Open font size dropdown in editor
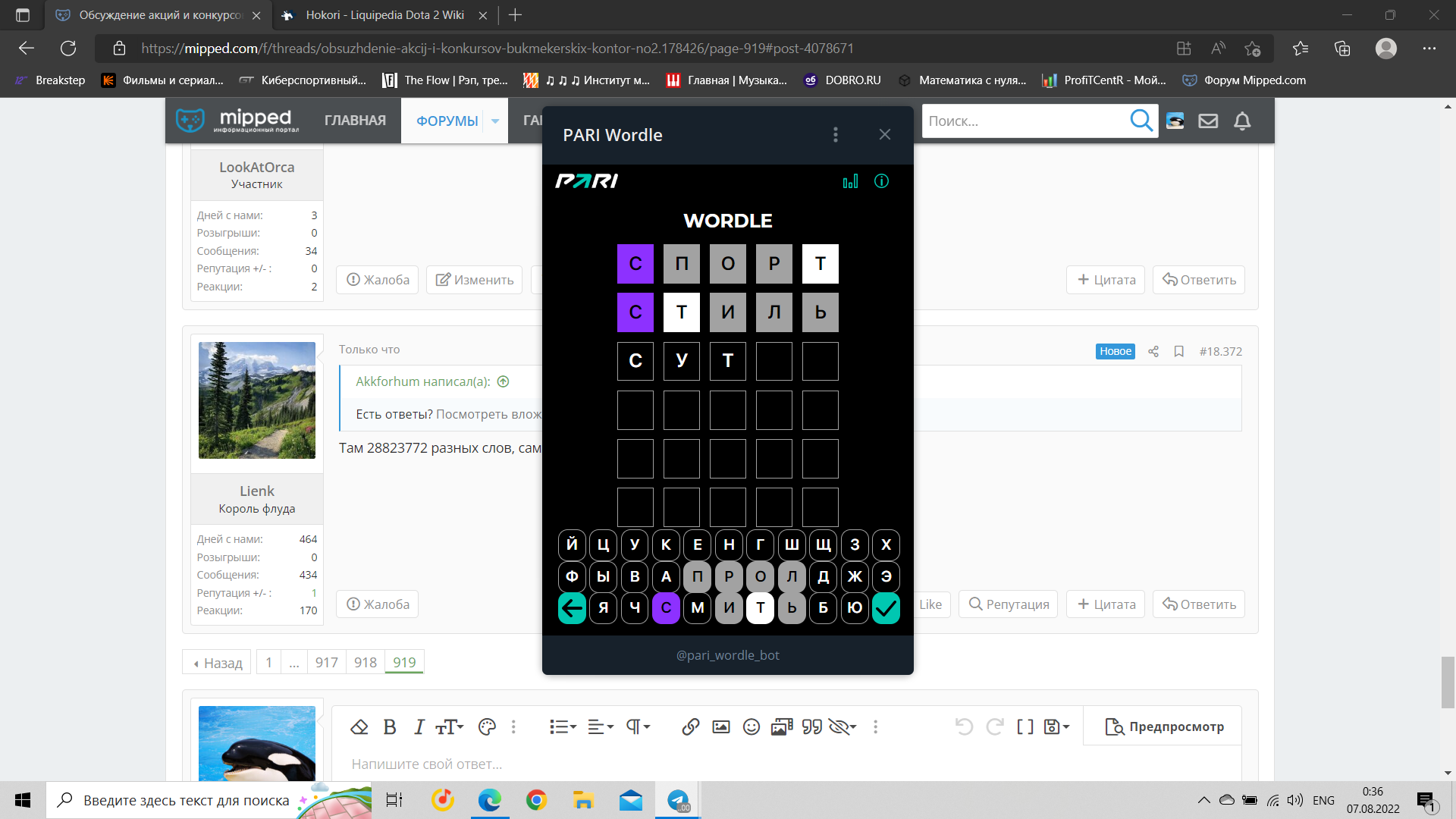The width and height of the screenshot is (1456, 819). (x=449, y=726)
